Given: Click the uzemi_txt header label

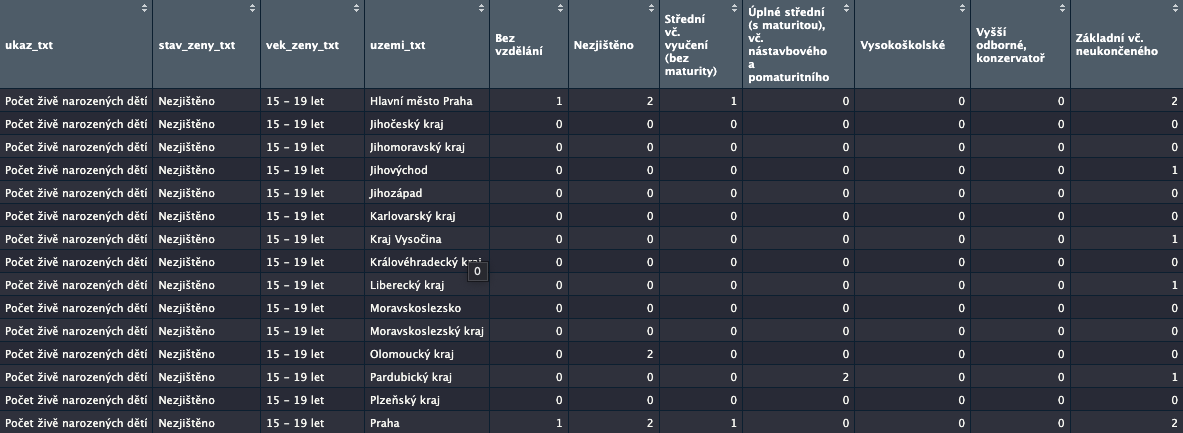Looking at the screenshot, I should pos(397,45).
